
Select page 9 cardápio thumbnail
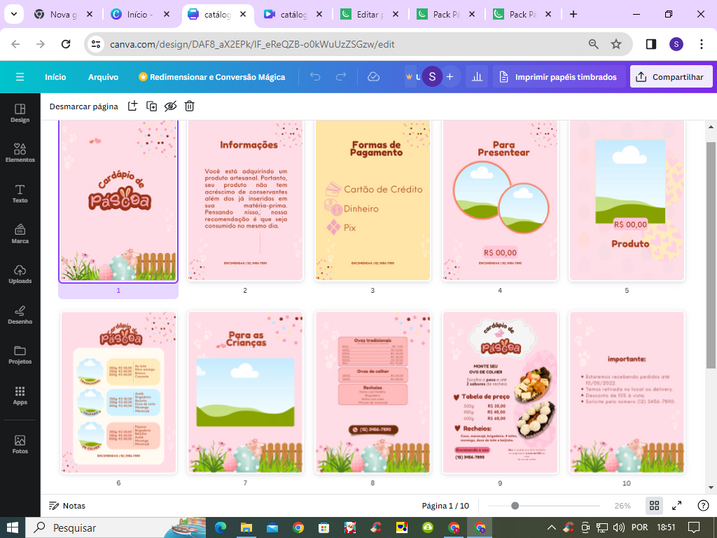(x=499, y=392)
